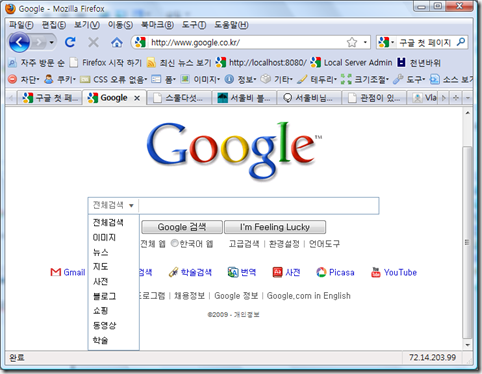Click the Google logo image
The width and height of the screenshot is (482, 374).
(x=233, y=151)
